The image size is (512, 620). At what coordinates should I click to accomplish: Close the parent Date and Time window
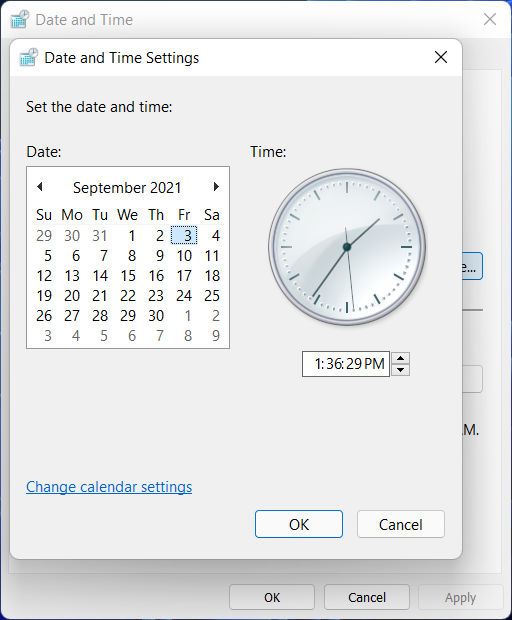tap(490, 19)
